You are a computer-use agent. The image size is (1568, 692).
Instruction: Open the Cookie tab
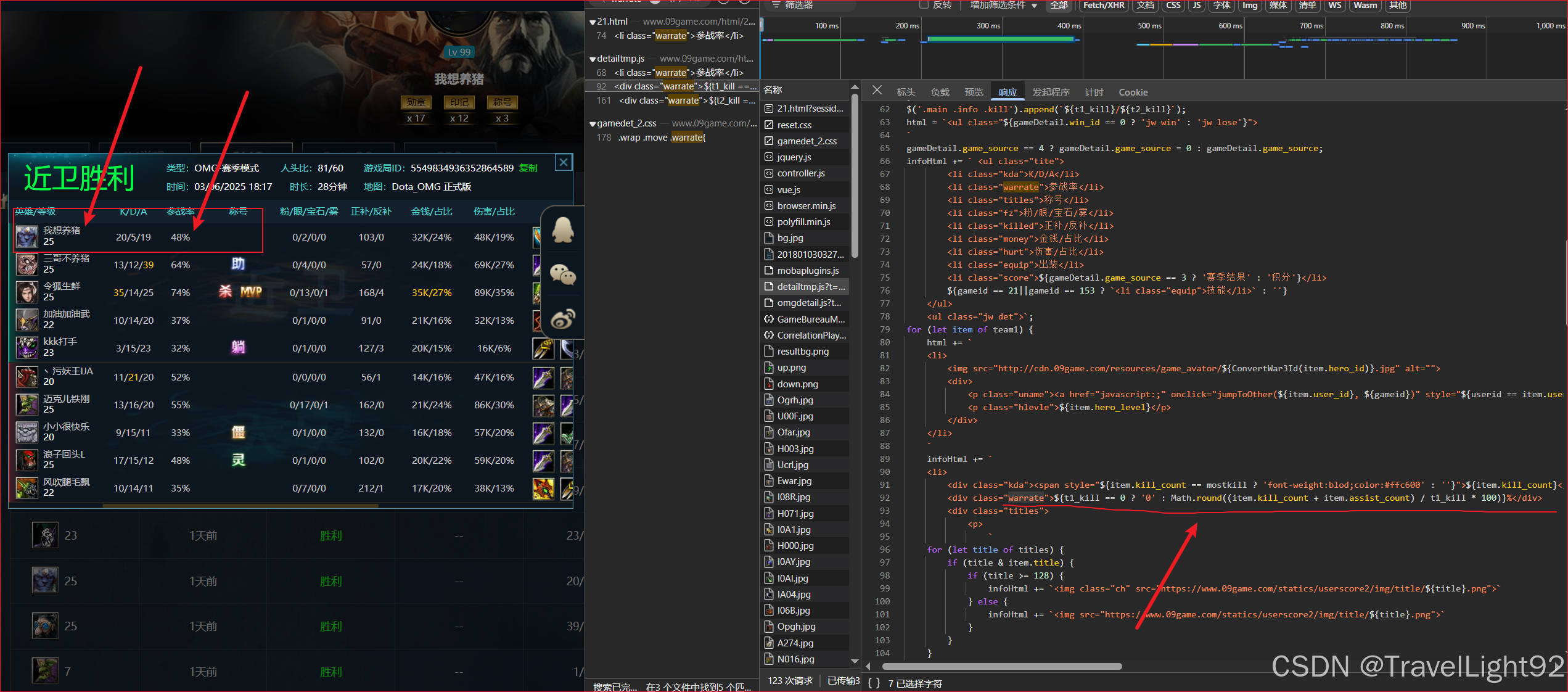[1133, 92]
